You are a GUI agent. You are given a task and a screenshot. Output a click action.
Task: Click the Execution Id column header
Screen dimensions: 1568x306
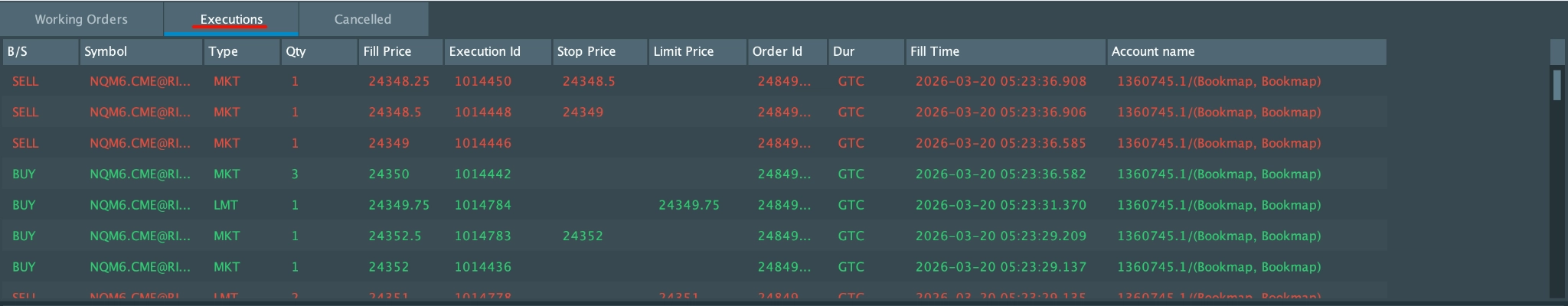[x=498, y=52]
